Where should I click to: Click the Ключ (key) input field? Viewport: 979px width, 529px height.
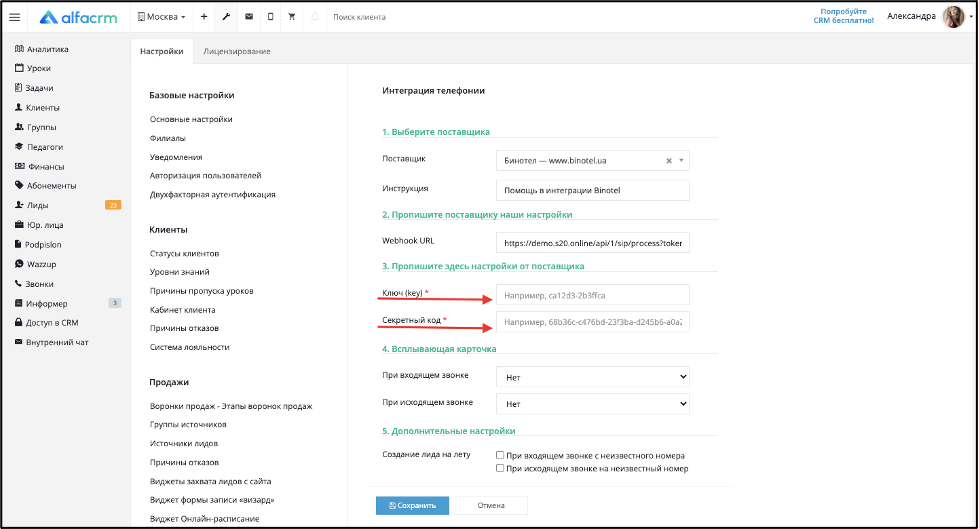[x=593, y=295]
